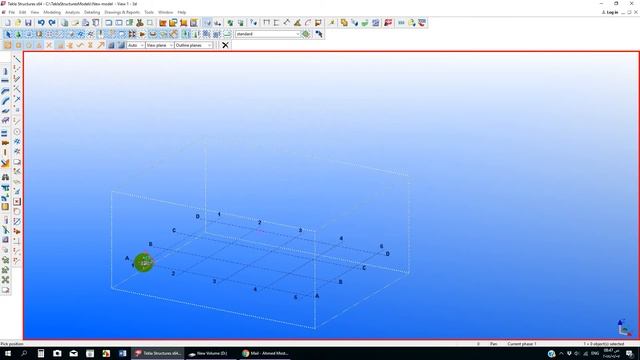
Task: Select the Create curved beam tool
Action: [5, 100]
